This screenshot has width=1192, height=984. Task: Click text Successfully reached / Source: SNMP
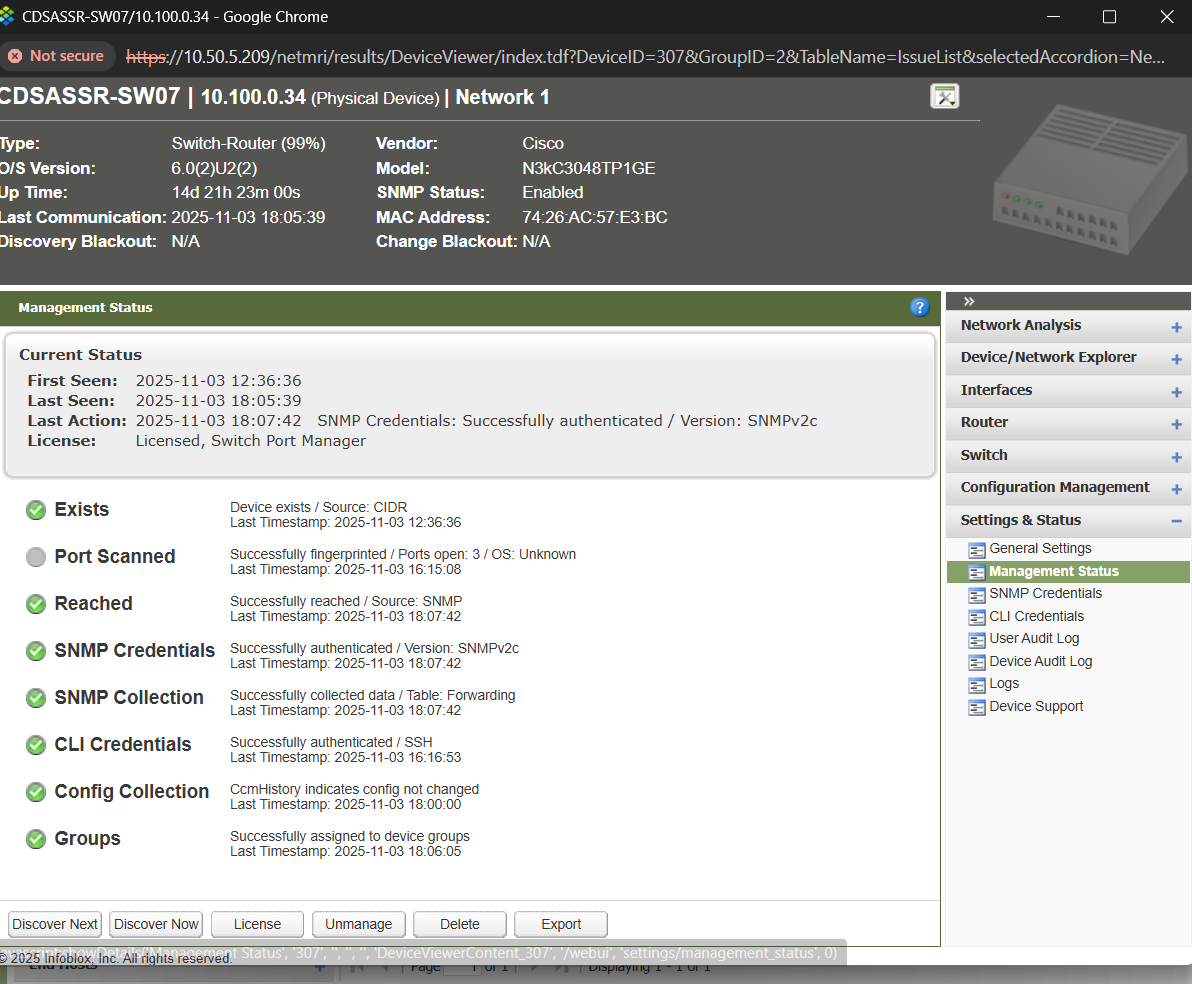pos(346,602)
